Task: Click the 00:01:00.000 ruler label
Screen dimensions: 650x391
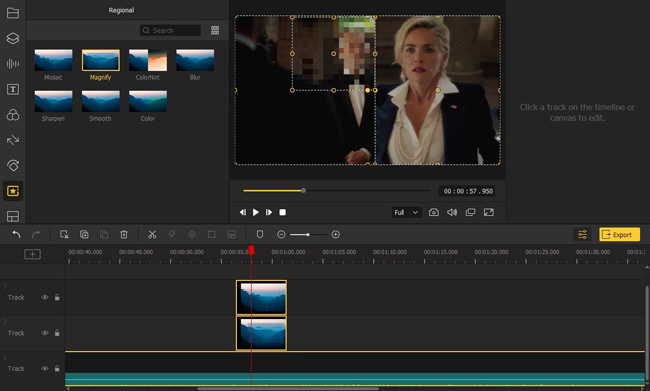Action: (x=289, y=252)
